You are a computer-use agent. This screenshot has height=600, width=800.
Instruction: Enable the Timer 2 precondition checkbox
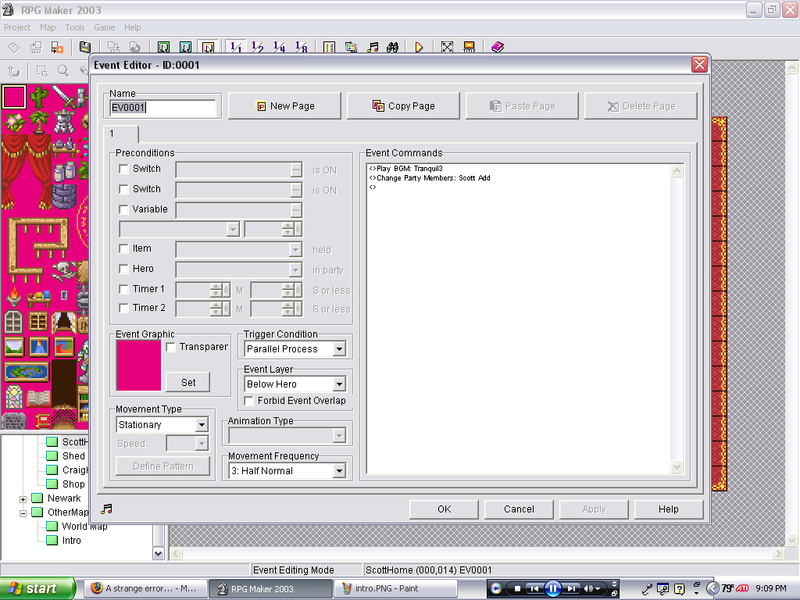pos(123,308)
